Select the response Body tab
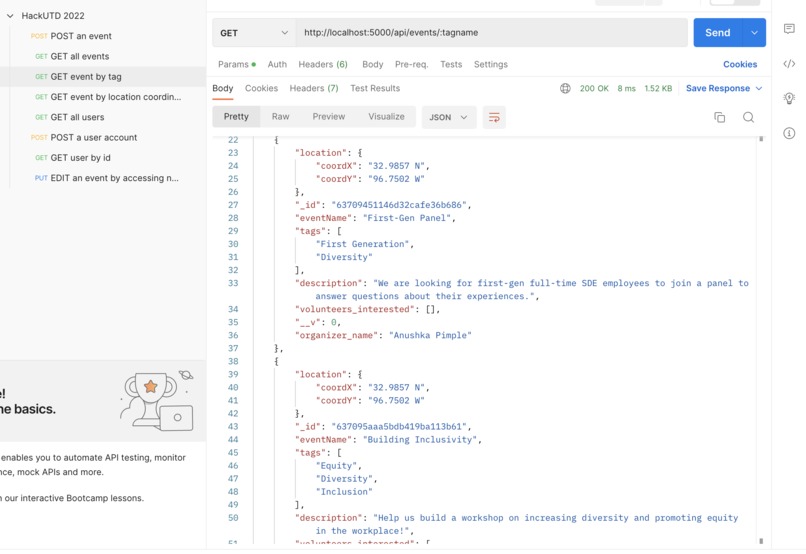The height and width of the screenshot is (554, 806). pyautogui.click(x=223, y=88)
